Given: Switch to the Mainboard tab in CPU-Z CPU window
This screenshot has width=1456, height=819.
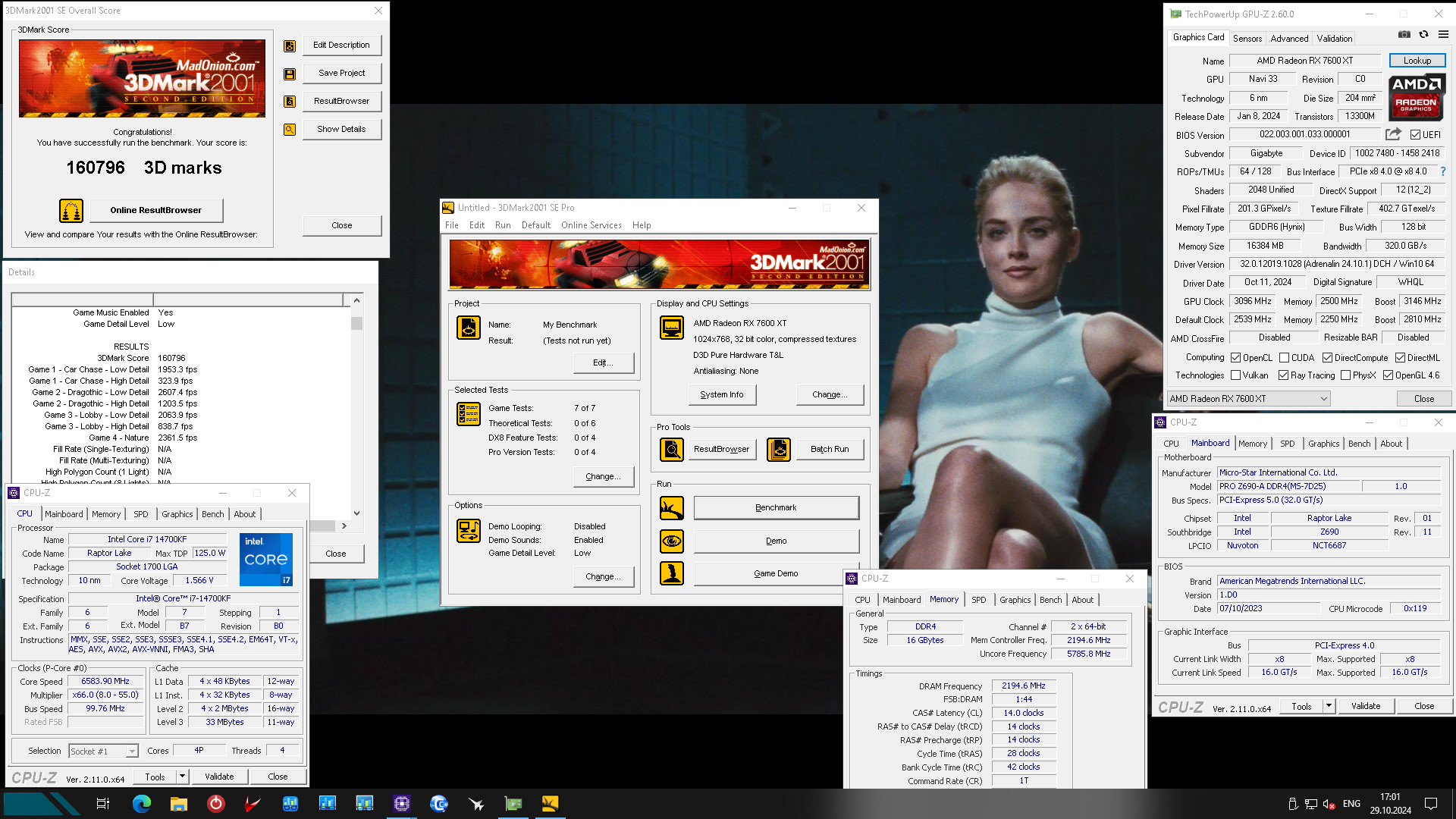Looking at the screenshot, I should tap(64, 514).
